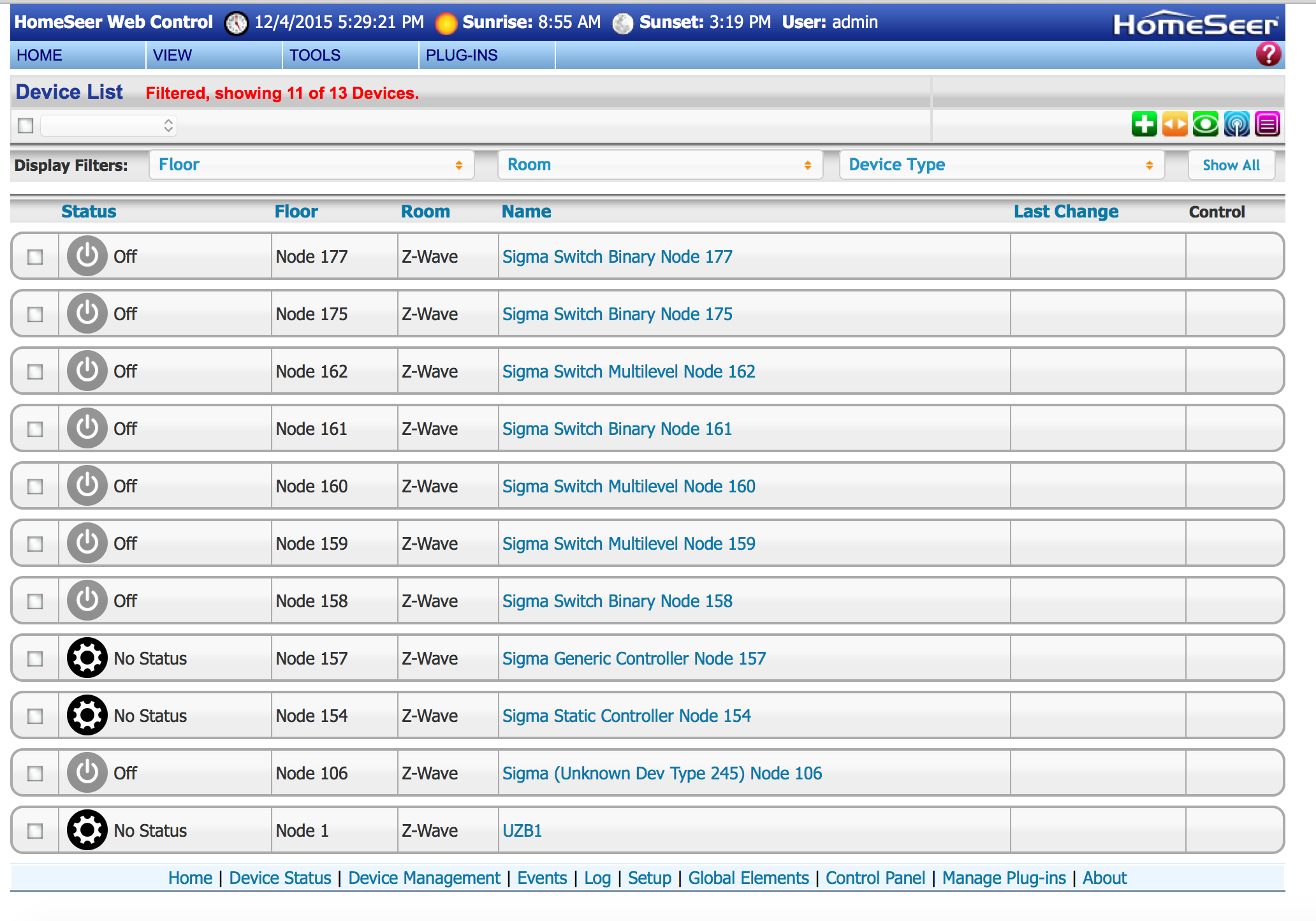
Task: Sort by Room column header
Action: [425, 211]
